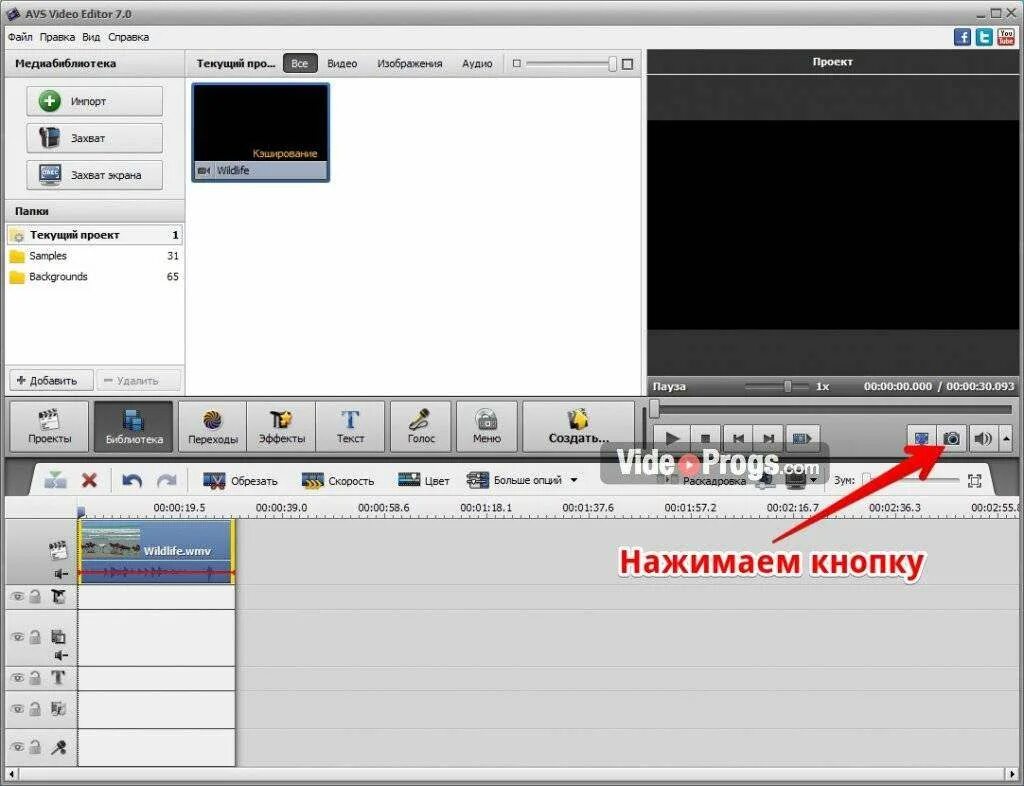Image resolution: width=1024 pixels, height=786 pixels.
Task: Open the Захват capture option
Action: pyautogui.click(x=95, y=138)
